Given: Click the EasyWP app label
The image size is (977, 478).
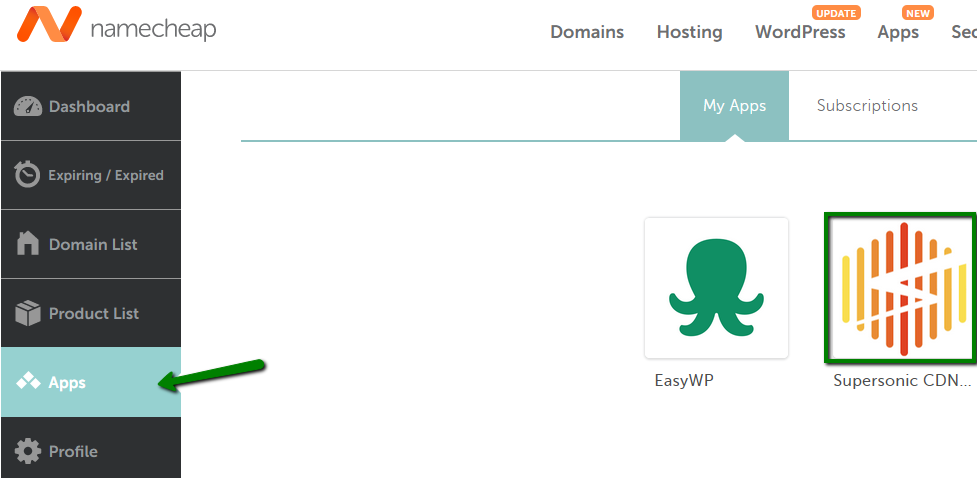Looking at the screenshot, I should pos(684,381).
